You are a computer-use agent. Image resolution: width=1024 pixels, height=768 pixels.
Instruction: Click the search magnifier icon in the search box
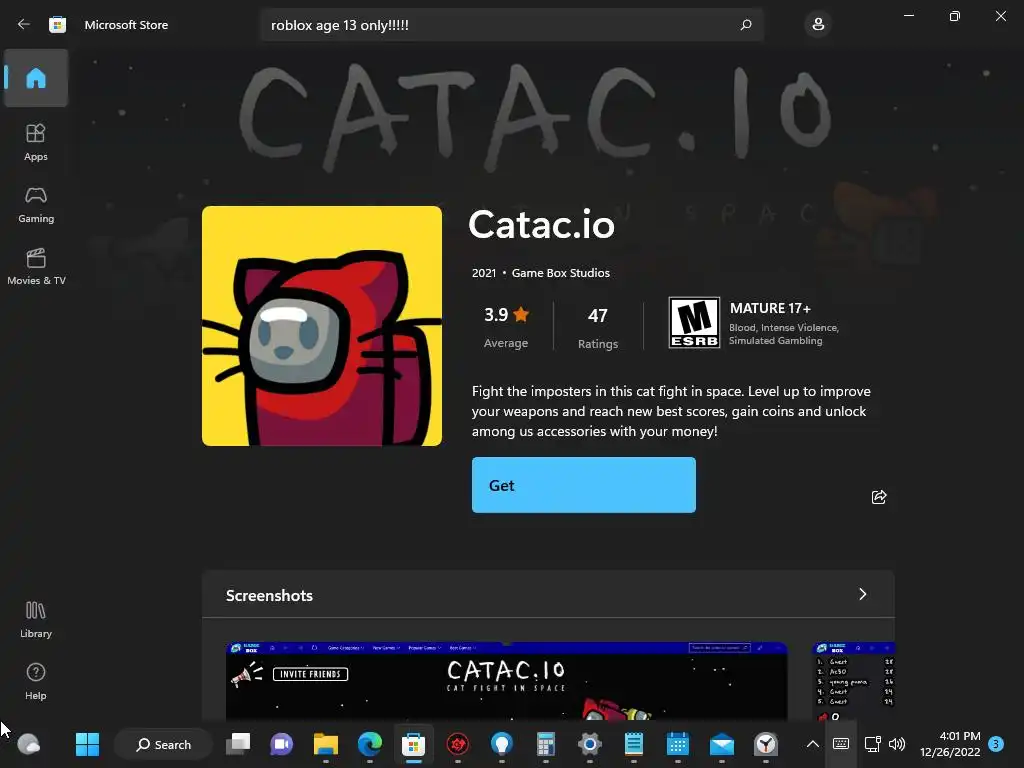[746, 25]
